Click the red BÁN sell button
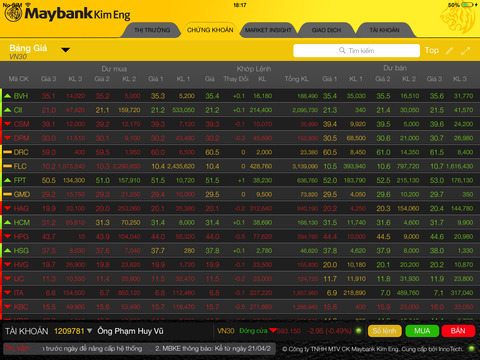 (458, 331)
